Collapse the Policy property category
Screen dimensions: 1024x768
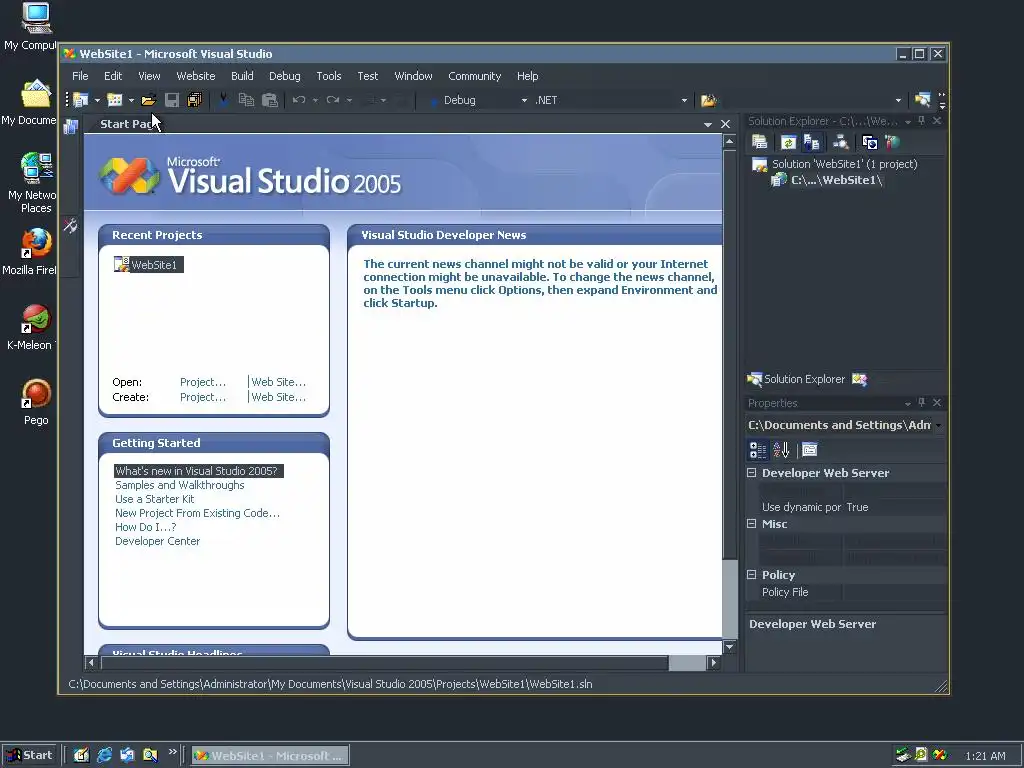pyautogui.click(x=752, y=575)
